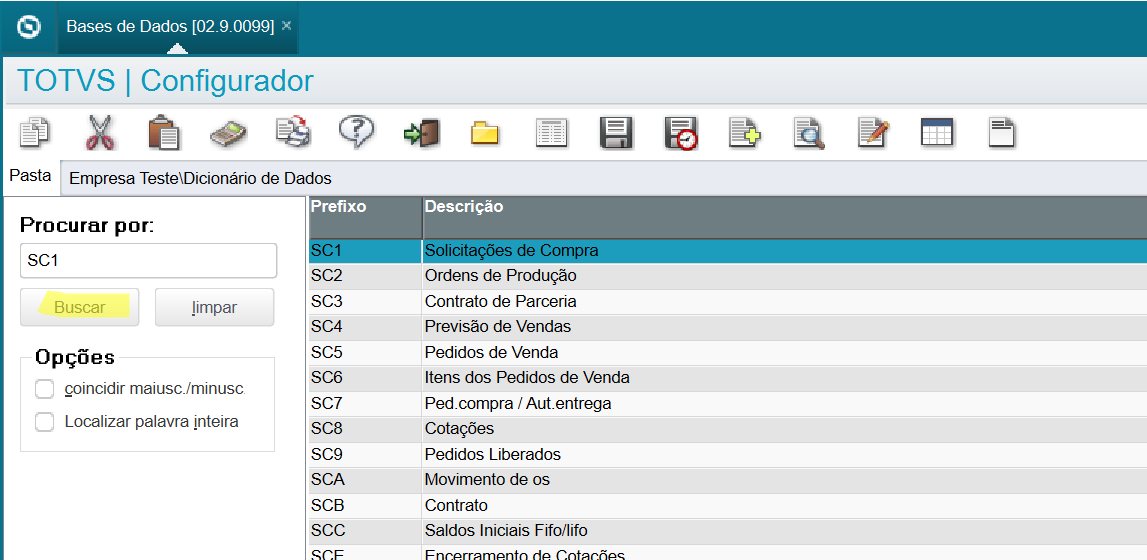Click the magnifier view document icon
Image resolution: width=1147 pixels, height=560 pixels.
point(809,134)
